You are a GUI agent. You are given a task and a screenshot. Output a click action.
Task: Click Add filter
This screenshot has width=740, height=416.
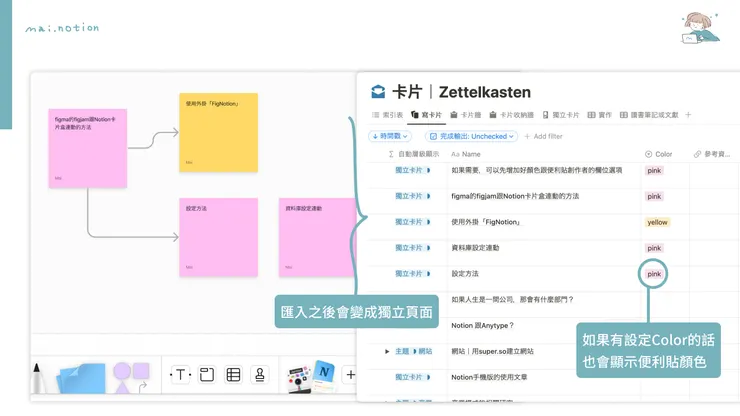(x=544, y=136)
